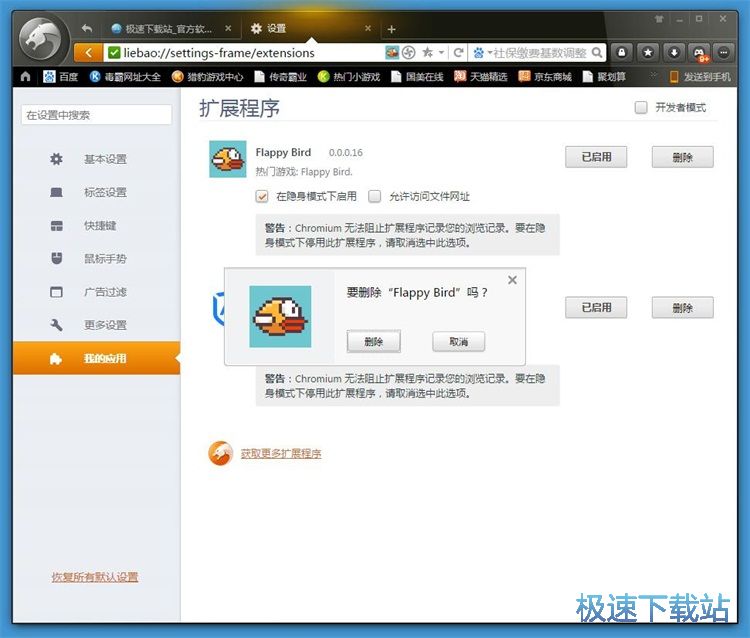Click 删除 button in Flappy Bird row
Screen dimensions: 750x638
[683, 157]
